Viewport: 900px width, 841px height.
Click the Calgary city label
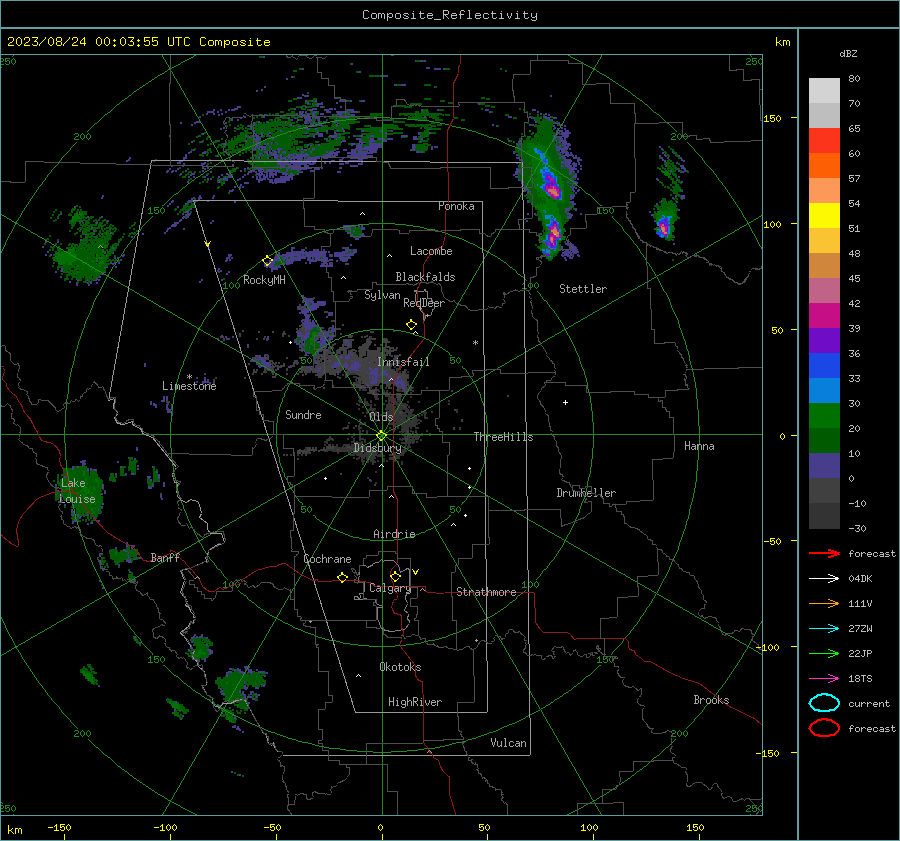390,588
